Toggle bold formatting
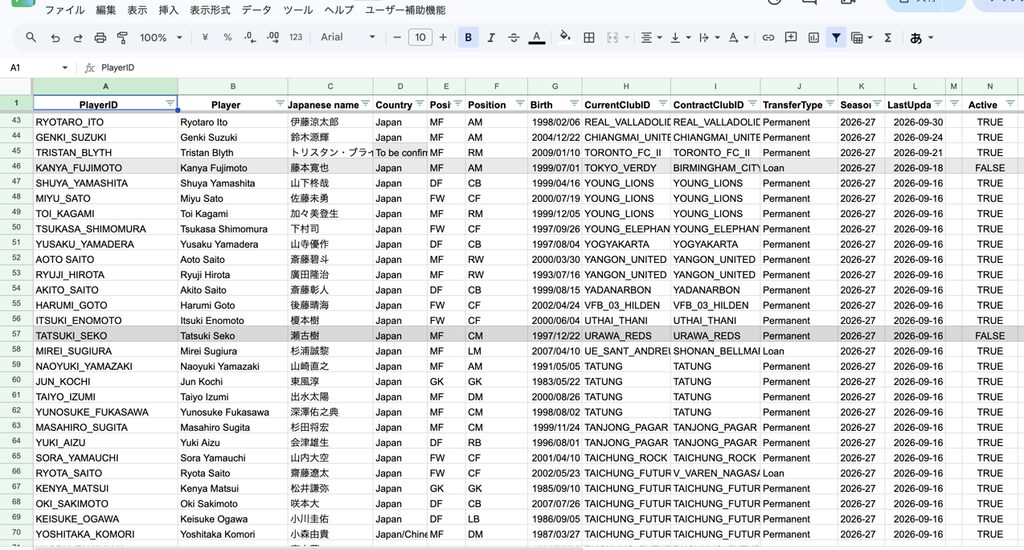This screenshot has width=1024, height=550. [x=468, y=38]
